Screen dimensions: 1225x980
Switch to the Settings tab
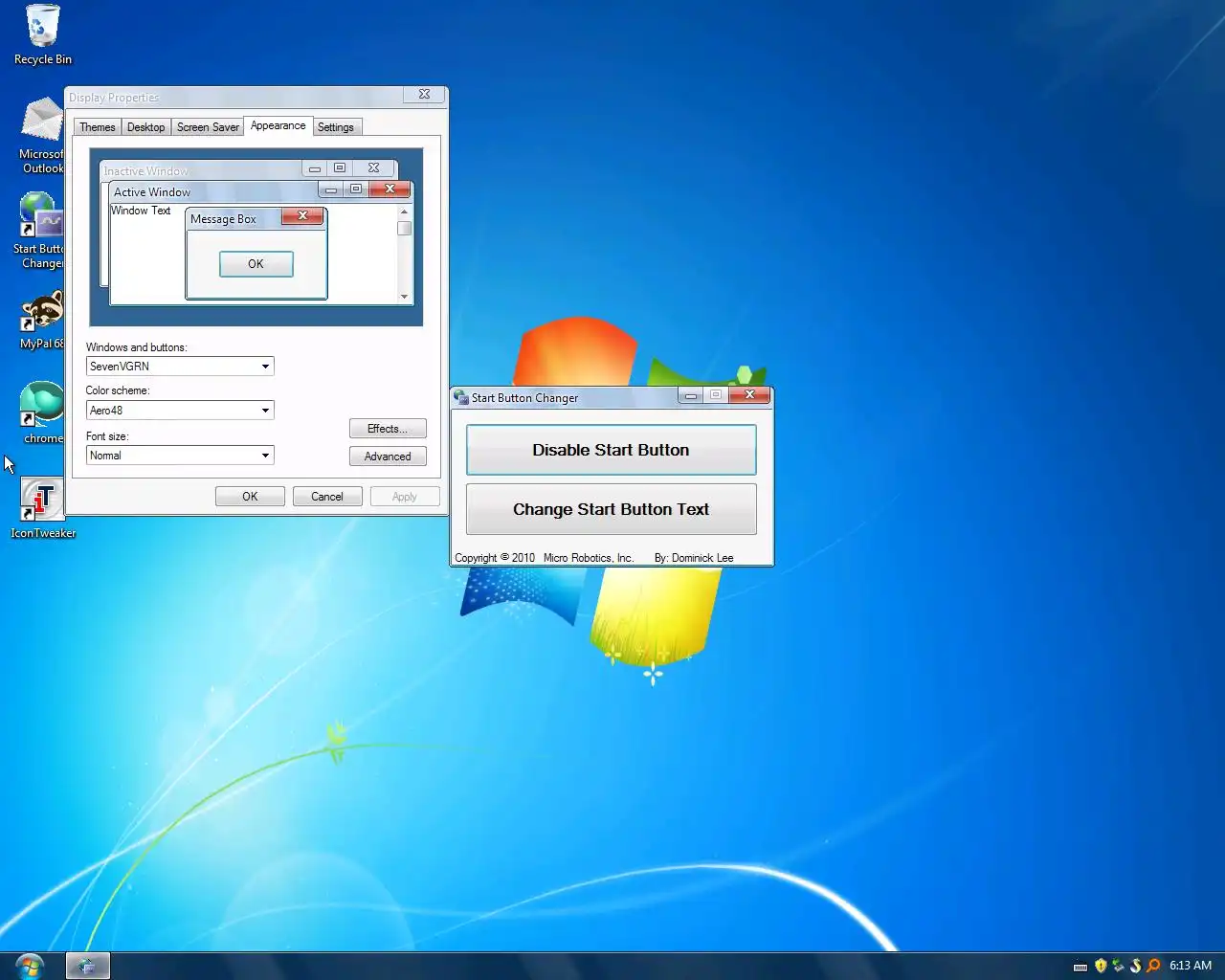pyautogui.click(x=336, y=127)
